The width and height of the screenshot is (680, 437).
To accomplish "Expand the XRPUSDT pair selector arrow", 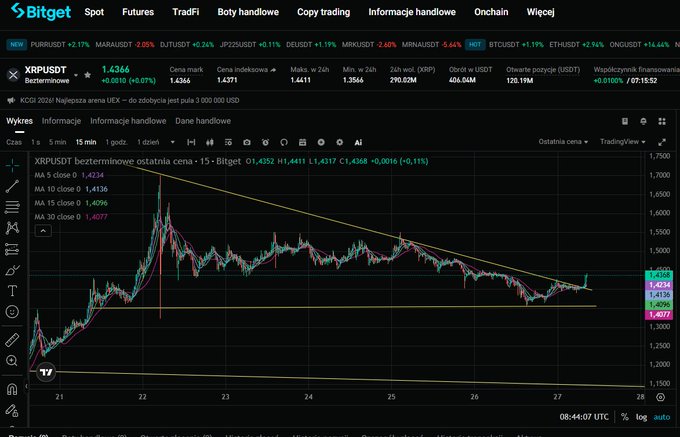I will point(76,75).
